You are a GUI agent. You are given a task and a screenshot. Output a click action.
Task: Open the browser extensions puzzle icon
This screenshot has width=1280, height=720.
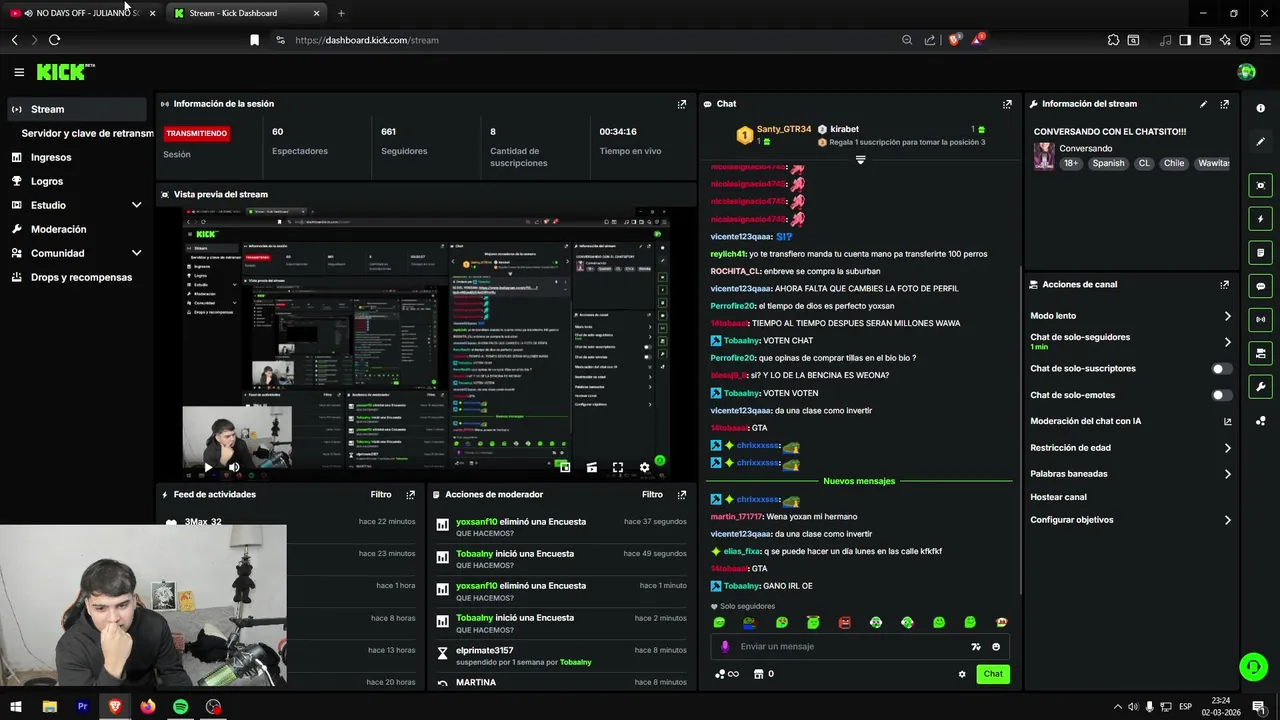[x=1113, y=40]
